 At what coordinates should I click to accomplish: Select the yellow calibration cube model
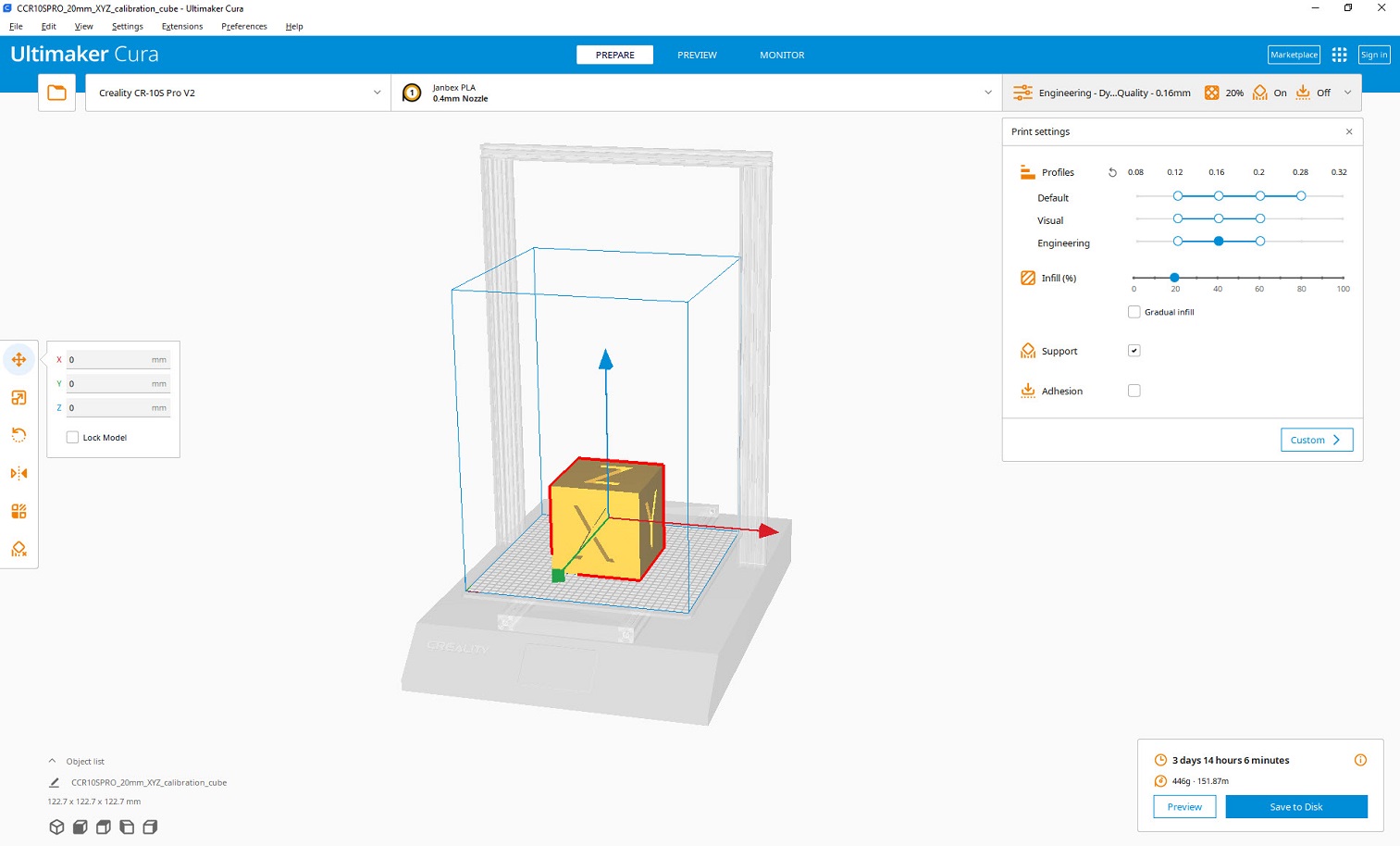606,518
